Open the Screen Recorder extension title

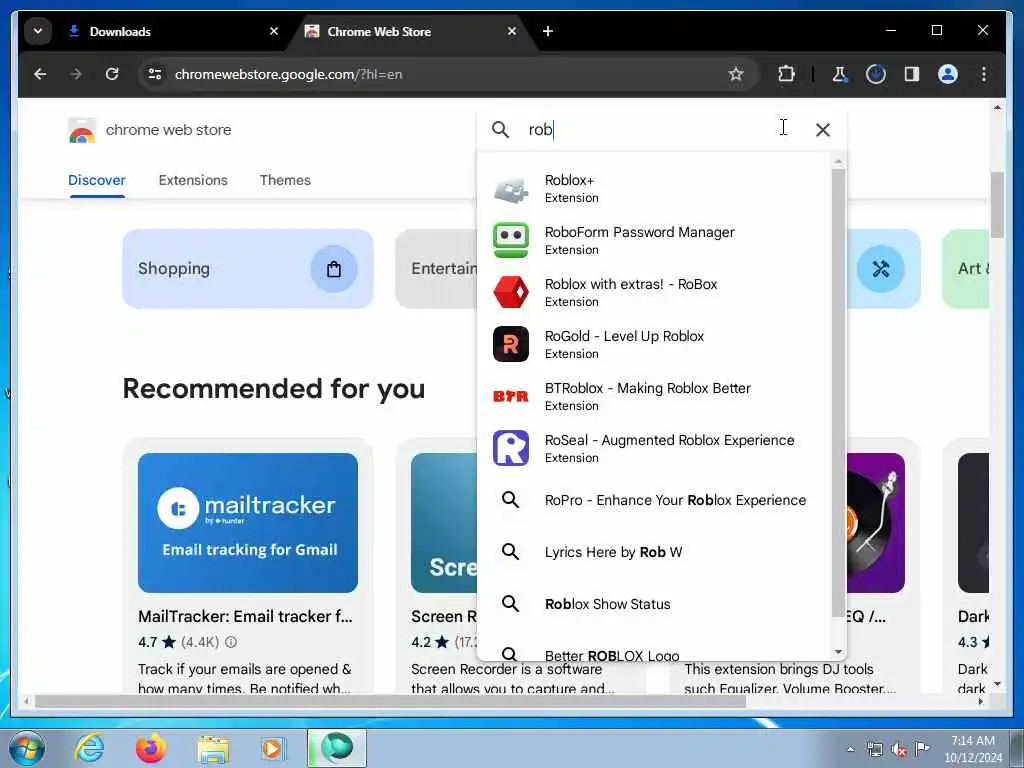coord(444,616)
